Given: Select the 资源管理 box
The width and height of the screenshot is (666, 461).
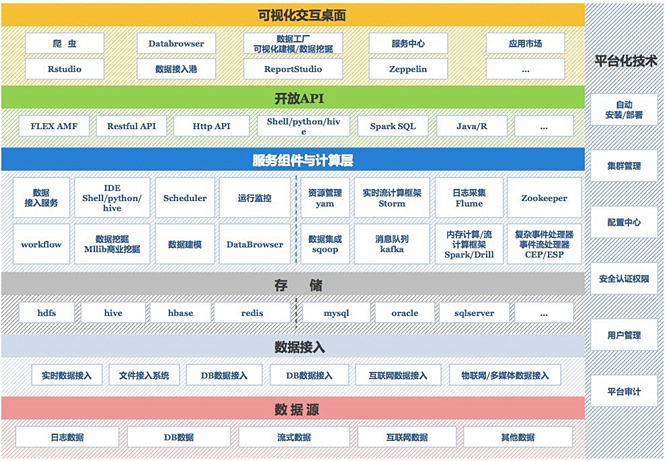Looking at the screenshot, I should tap(325, 198).
